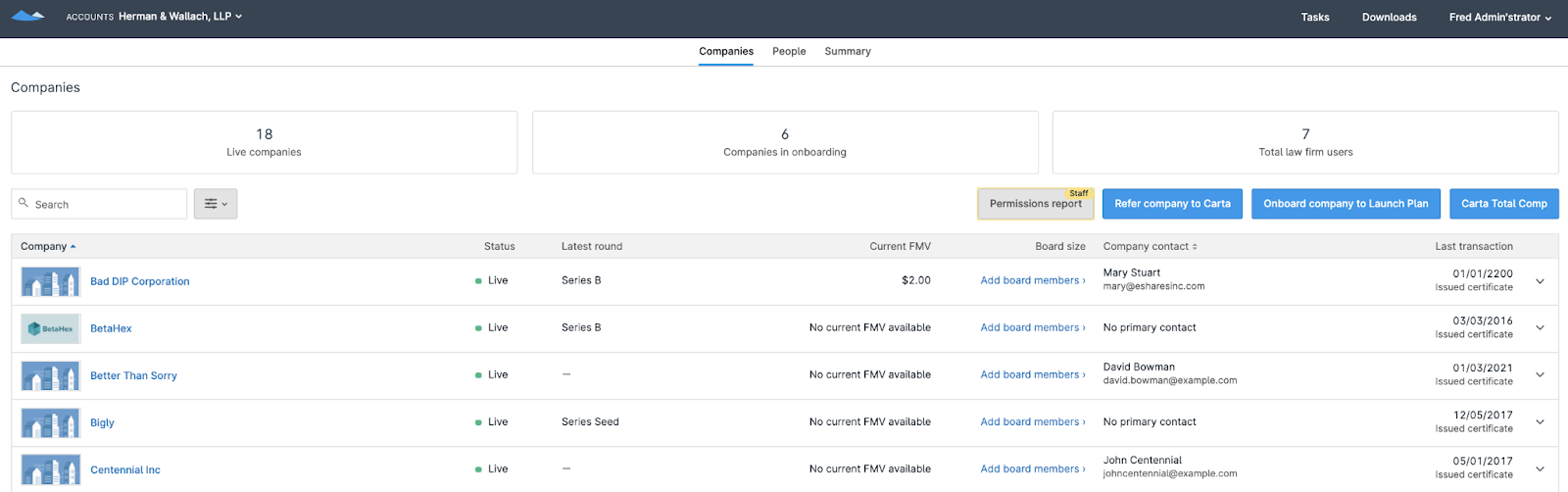Click the Carta Total Comp button
Image resolution: width=1568 pixels, height=492 pixels.
[x=1504, y=204]
